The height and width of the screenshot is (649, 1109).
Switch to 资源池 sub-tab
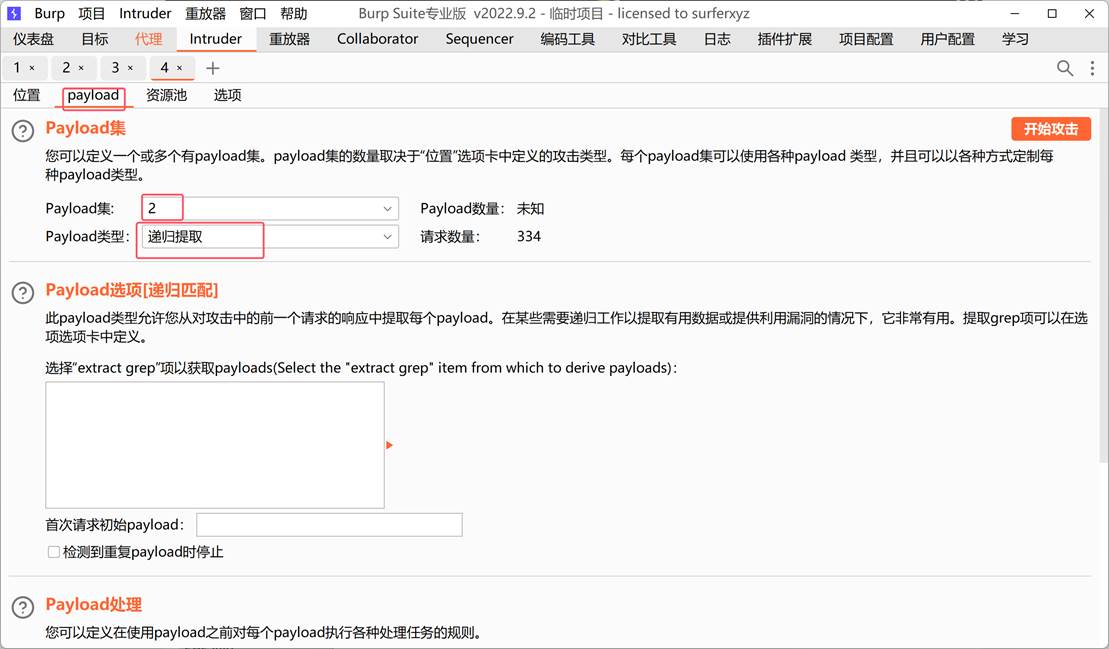(166, 95)
